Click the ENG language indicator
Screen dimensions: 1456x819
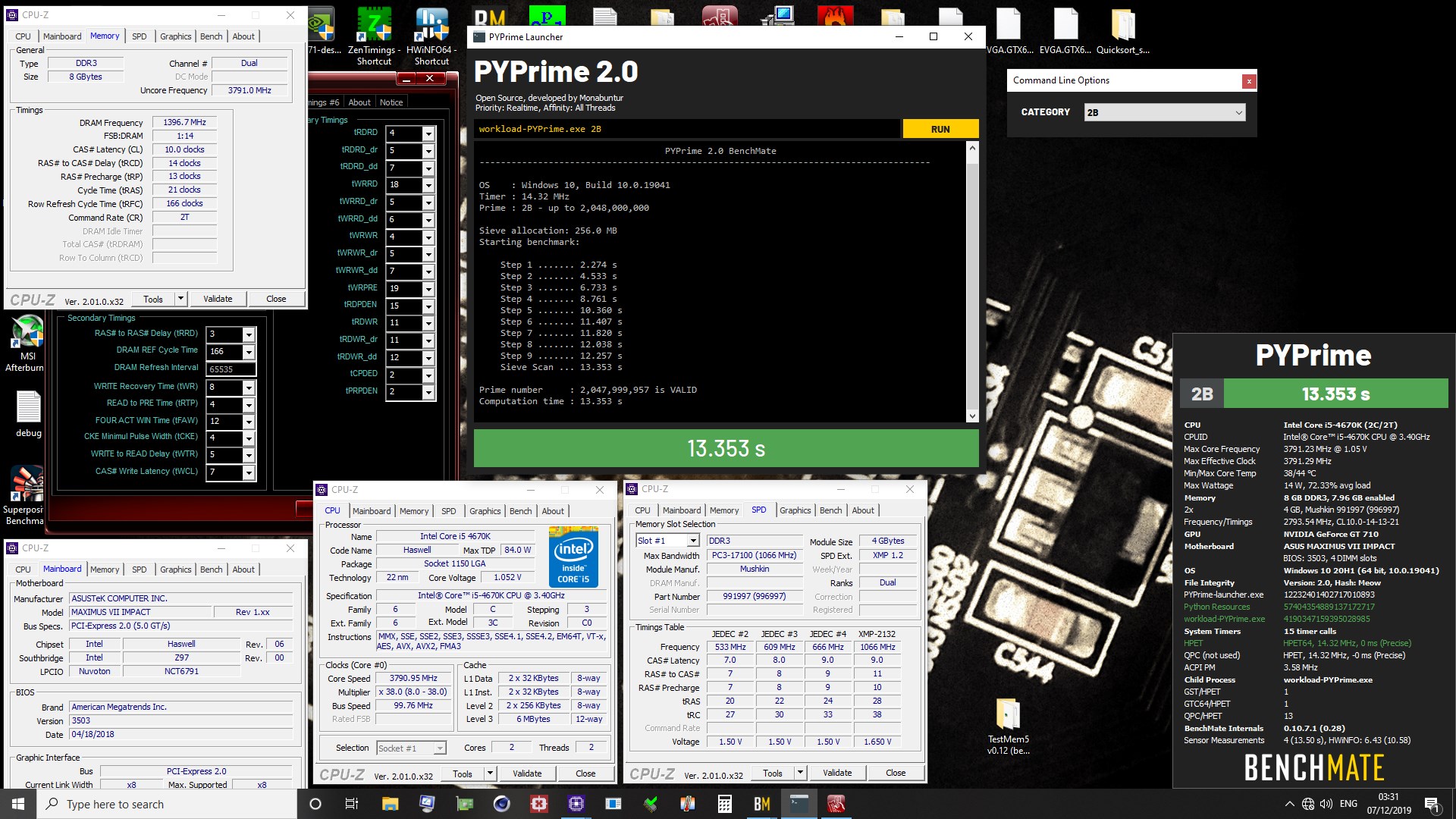pos(1348,804)
